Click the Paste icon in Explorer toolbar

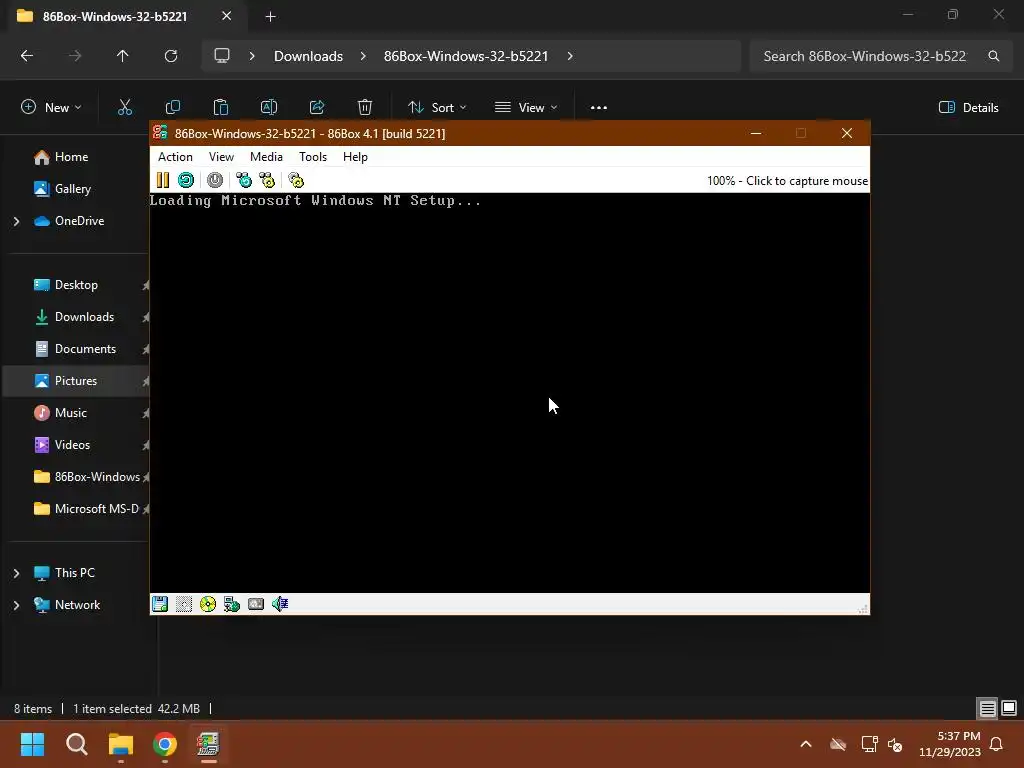(x=221, y=107)
